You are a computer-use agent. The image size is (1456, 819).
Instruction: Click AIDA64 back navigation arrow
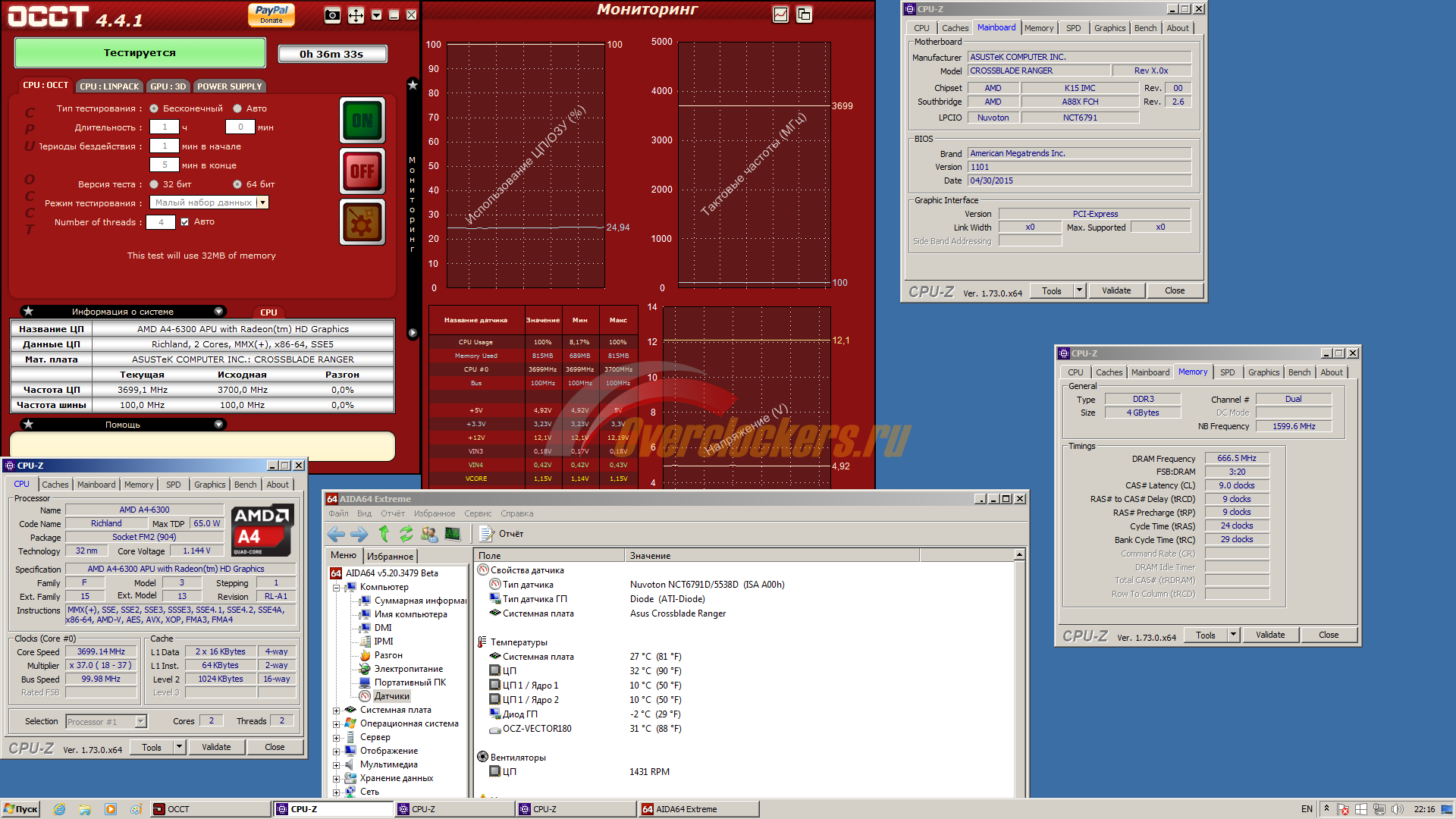pos(336,534)
